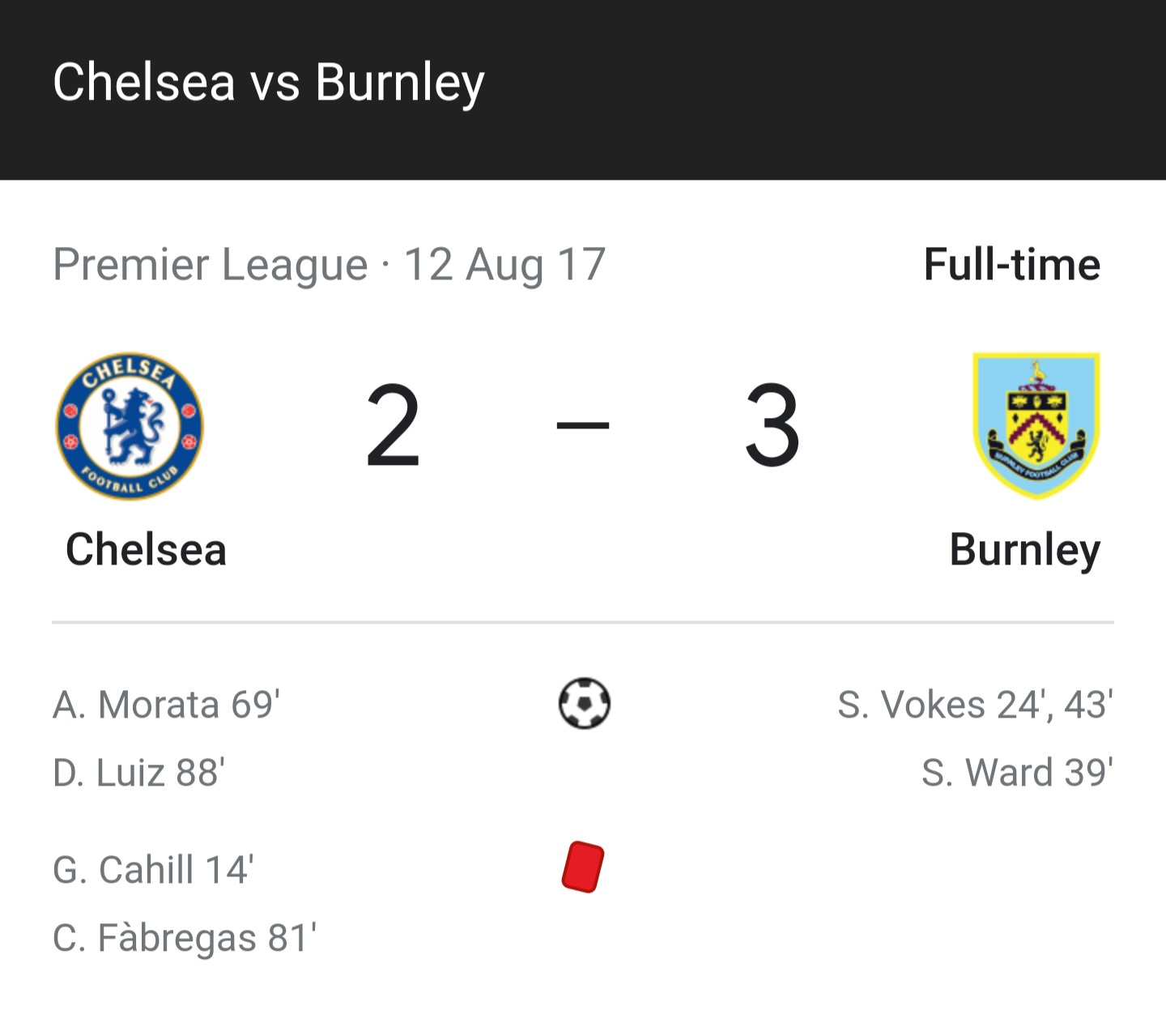The image size is (1166, 1036).
Task: Click the red card icon
Action: 583,868
